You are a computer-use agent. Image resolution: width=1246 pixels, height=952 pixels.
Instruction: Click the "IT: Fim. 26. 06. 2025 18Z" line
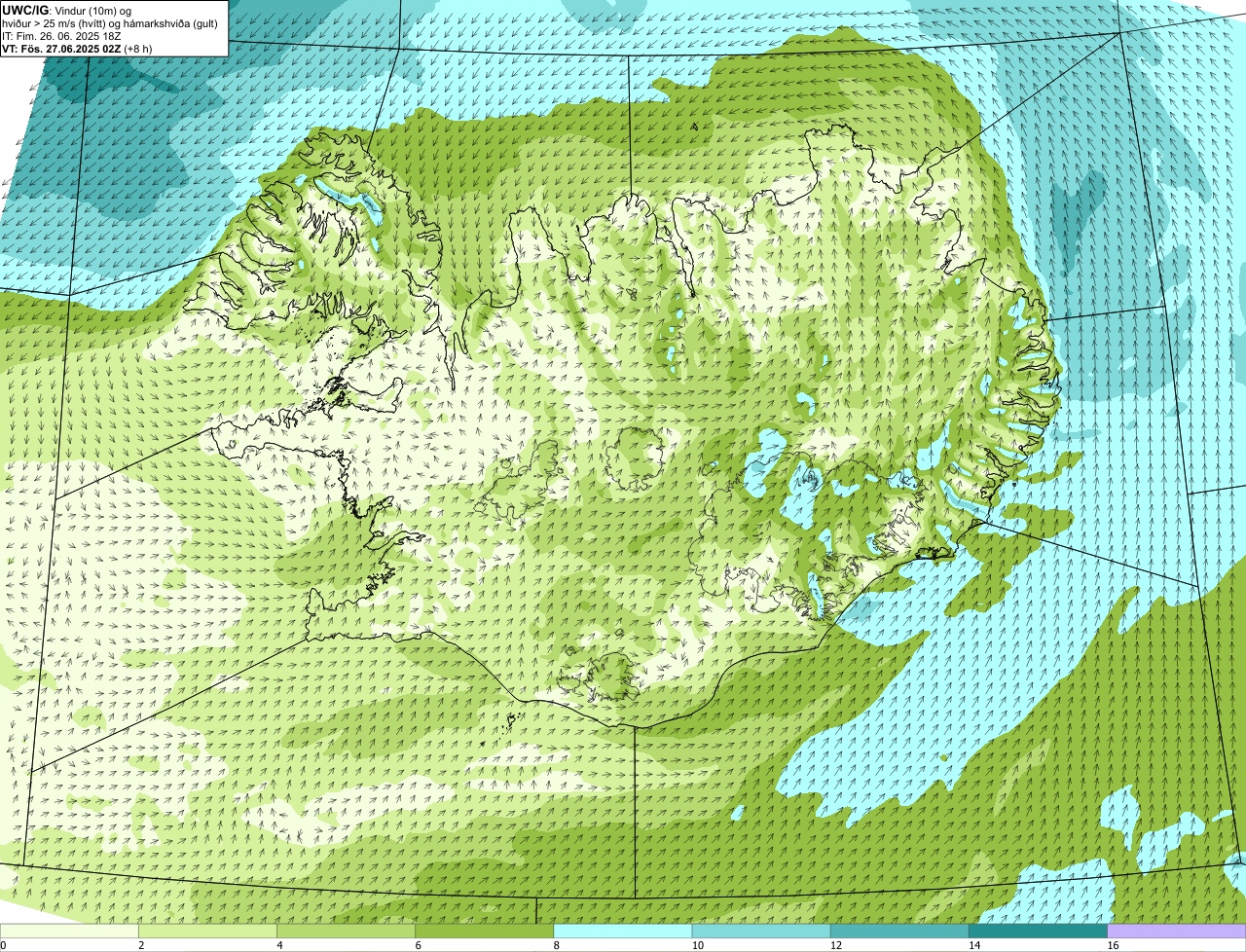click(x=61, y=36)
